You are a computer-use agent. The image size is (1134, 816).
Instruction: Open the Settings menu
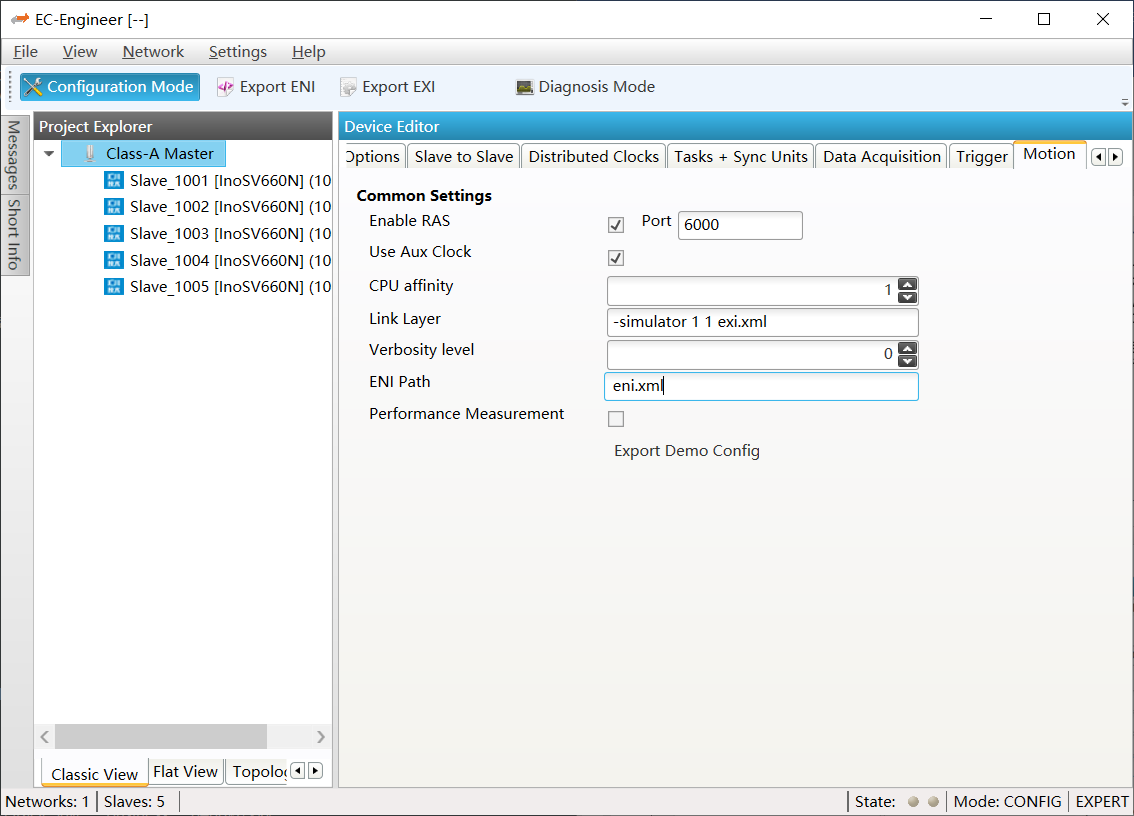pos(238,52)
